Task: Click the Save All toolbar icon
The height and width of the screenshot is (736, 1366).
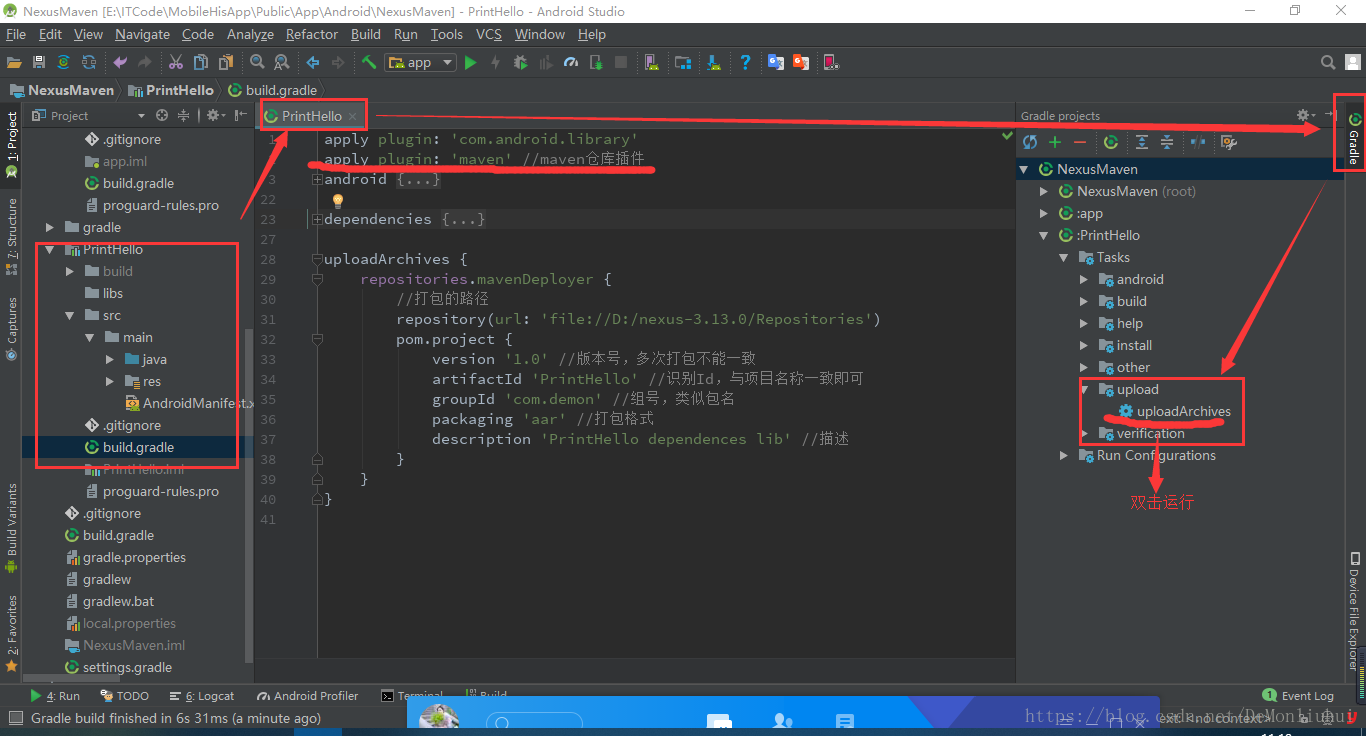Action: coord(39,62)
